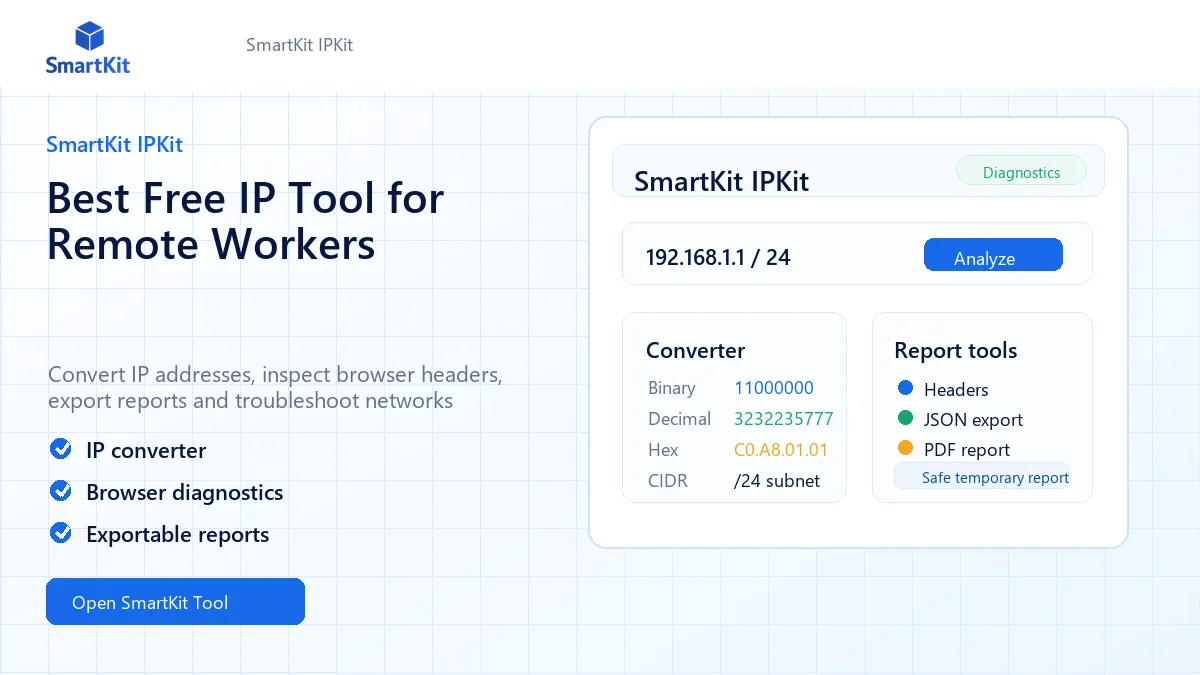Click the Exportable reports checkmark icon
The image size is (1200, 675).
61,533
